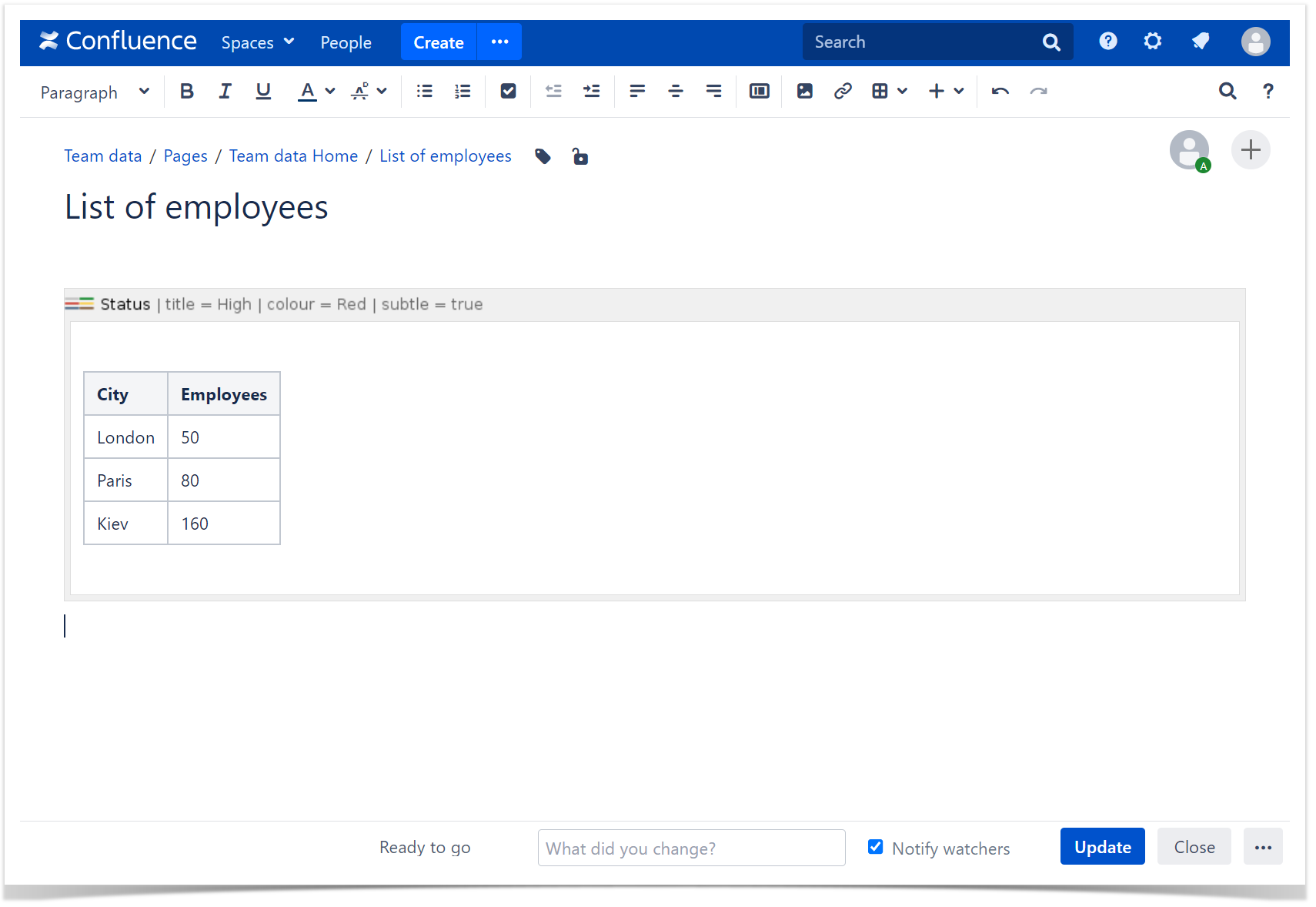The image size is (1316, 907).
Task: Open the Paragraph style dropdown
Action: 95,92
